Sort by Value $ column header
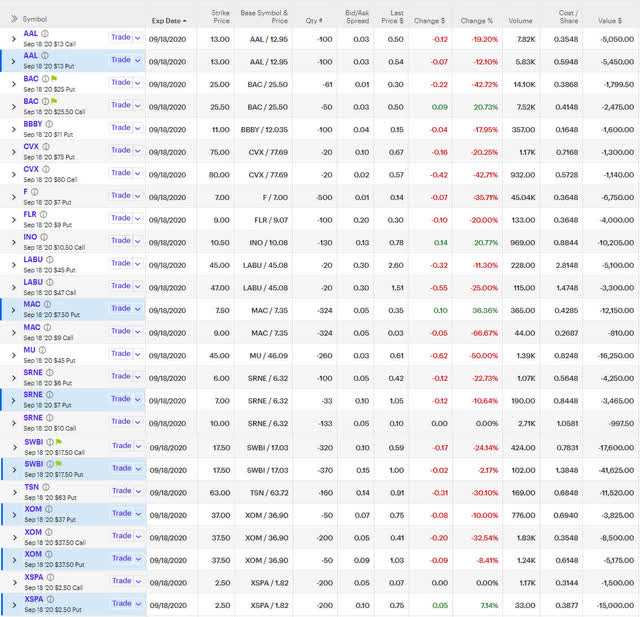Screen dimensions: 640x617 point(610,21)
